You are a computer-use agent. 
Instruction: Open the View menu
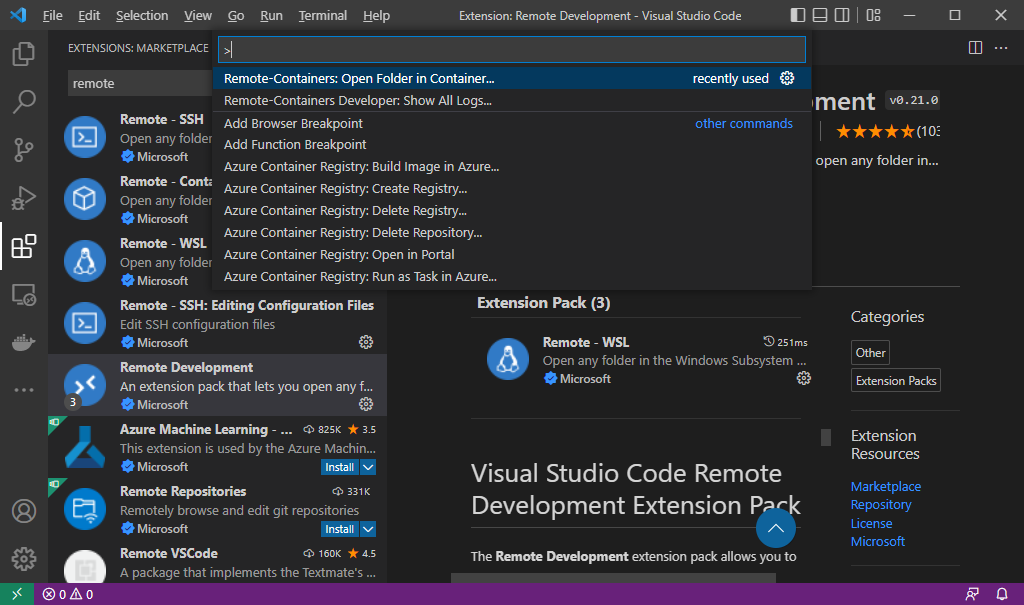197,15
